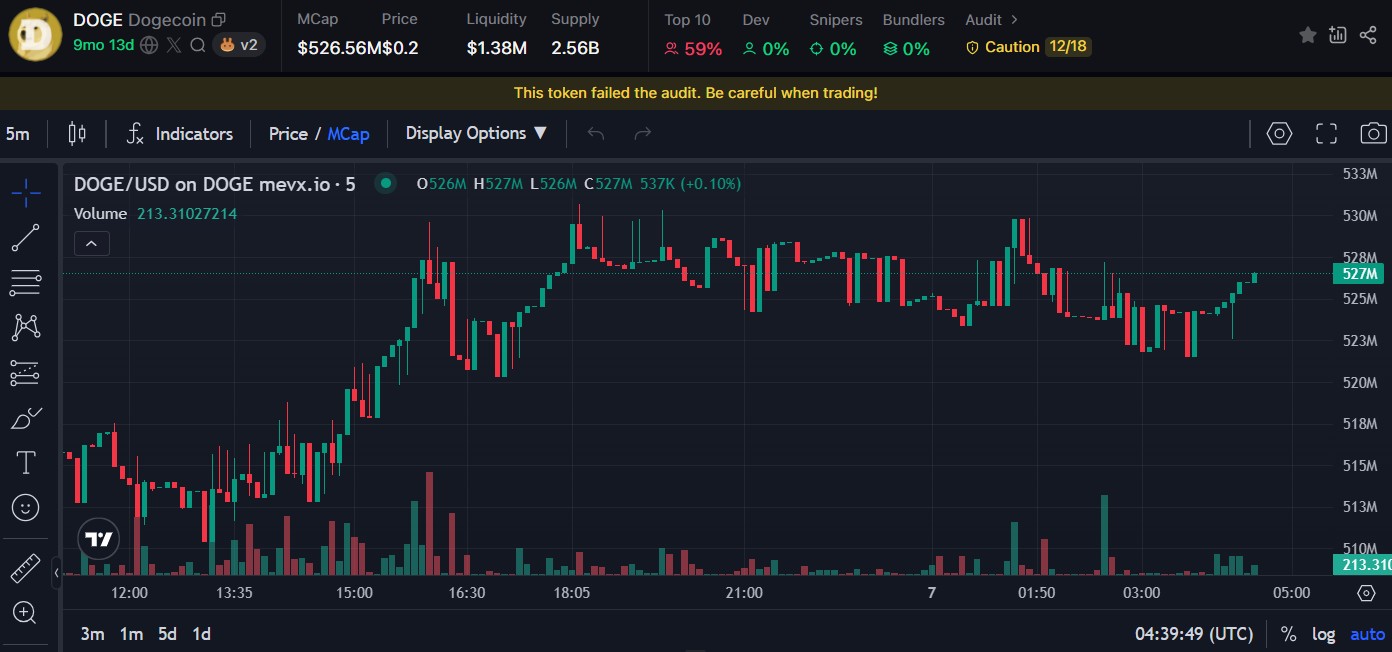
Task: Open the Fibonacci retracement tools
Action: 26,283
